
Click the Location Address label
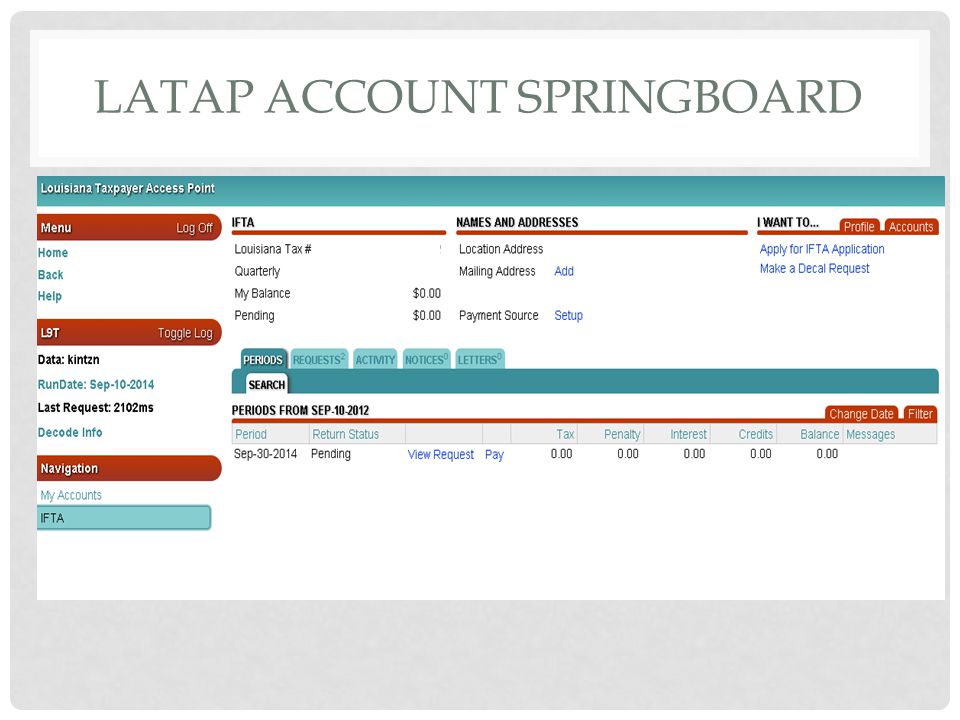click(x=501, y=249)
